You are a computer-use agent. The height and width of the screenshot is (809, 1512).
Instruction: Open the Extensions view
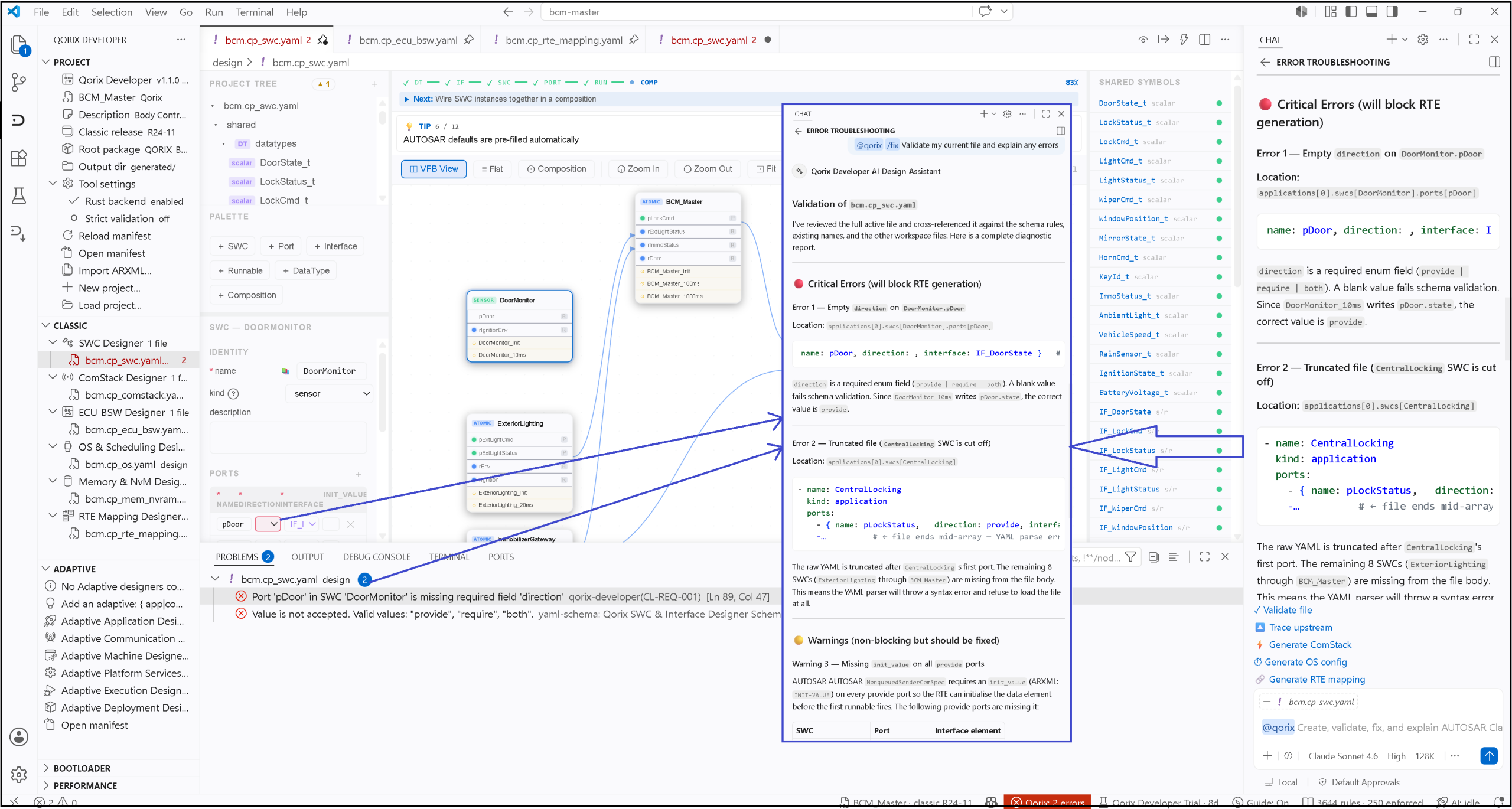point(19,158)
